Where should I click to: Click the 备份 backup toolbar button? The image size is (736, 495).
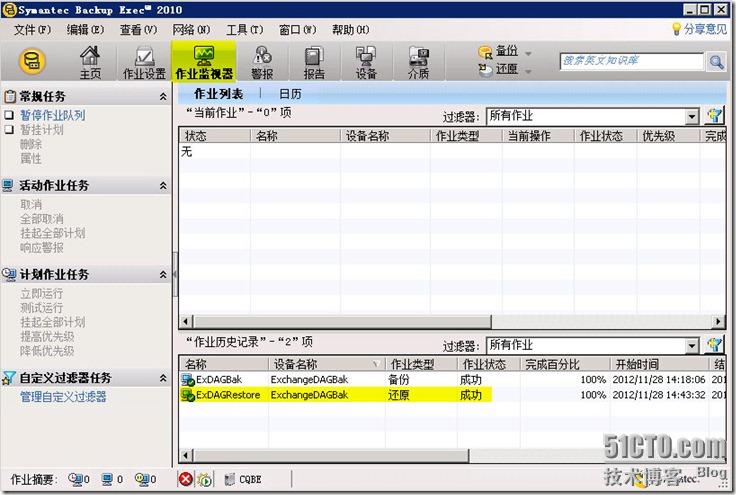point(498,51)
